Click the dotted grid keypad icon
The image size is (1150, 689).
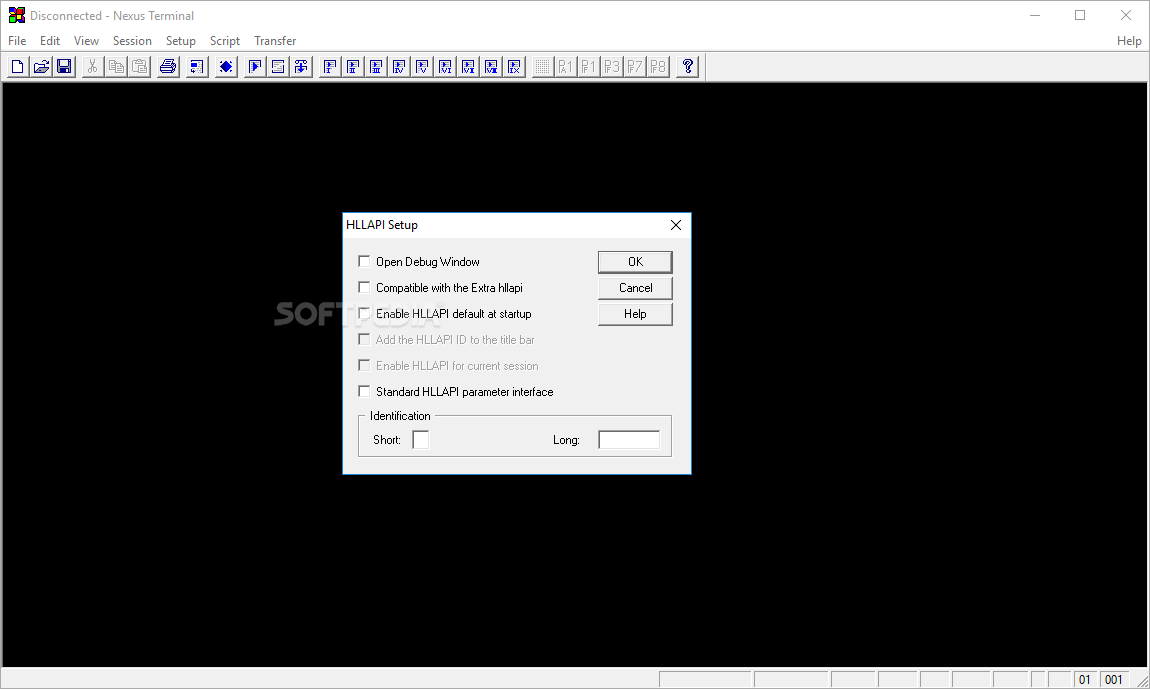[x=542, y=67]
